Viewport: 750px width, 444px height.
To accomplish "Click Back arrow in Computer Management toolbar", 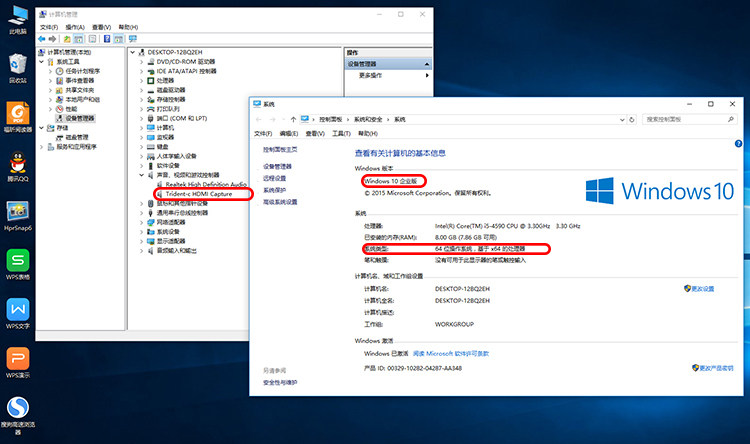I will pos(42,39).
